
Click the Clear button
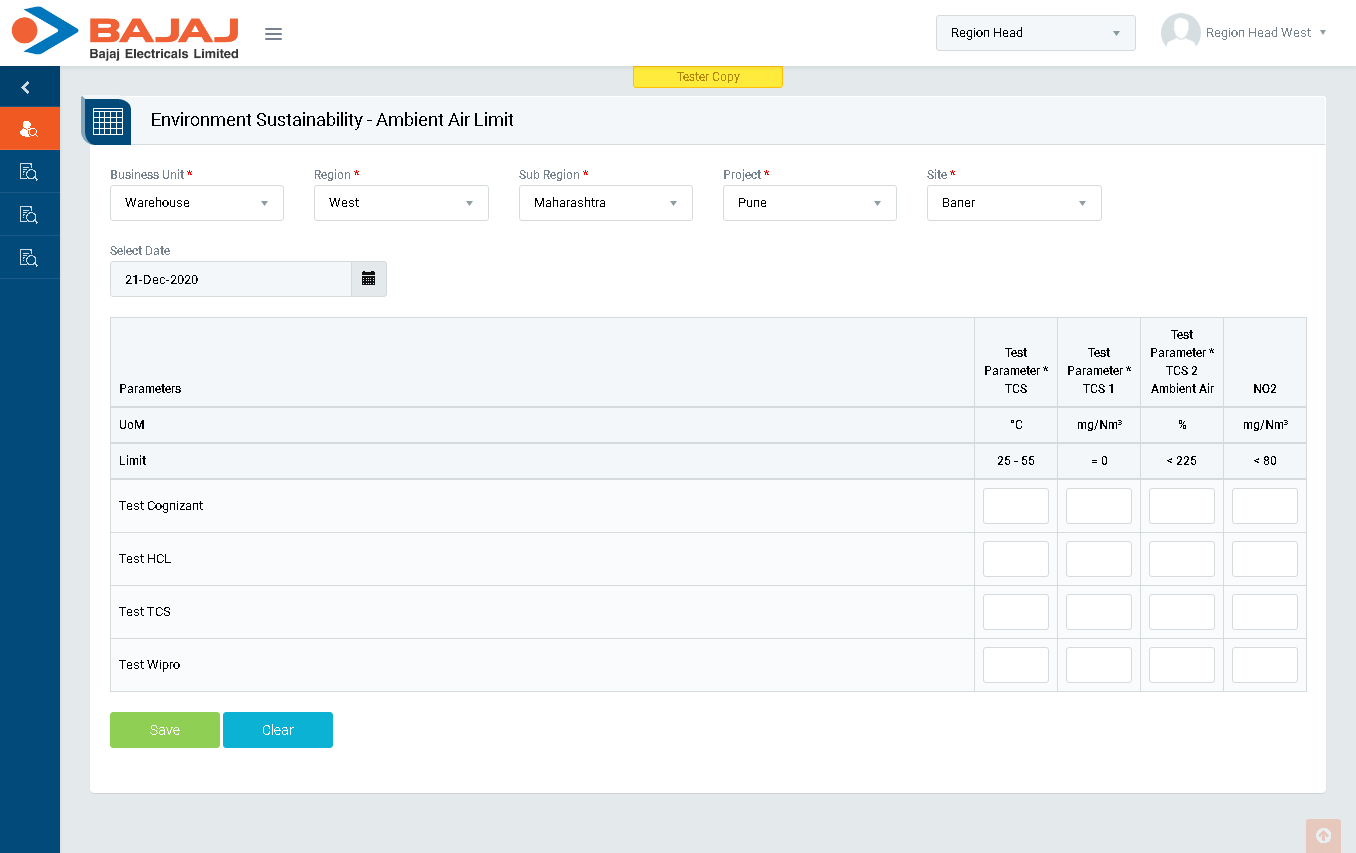coord(278,730)
